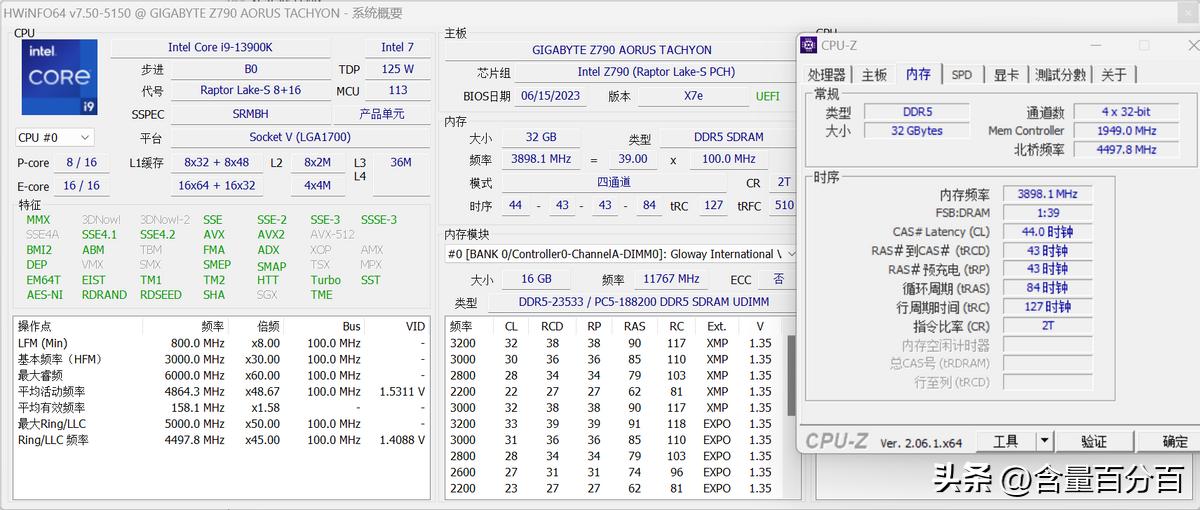
Task: Click the P-core count 8 / 16
Action: pyautogui.click(x=81, y=162)
